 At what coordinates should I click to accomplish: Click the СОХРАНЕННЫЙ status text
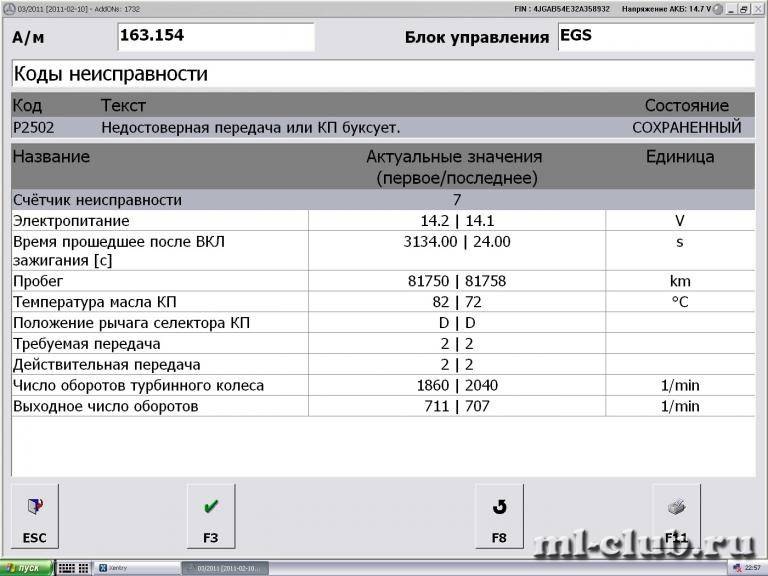click(x=687, y=128)
